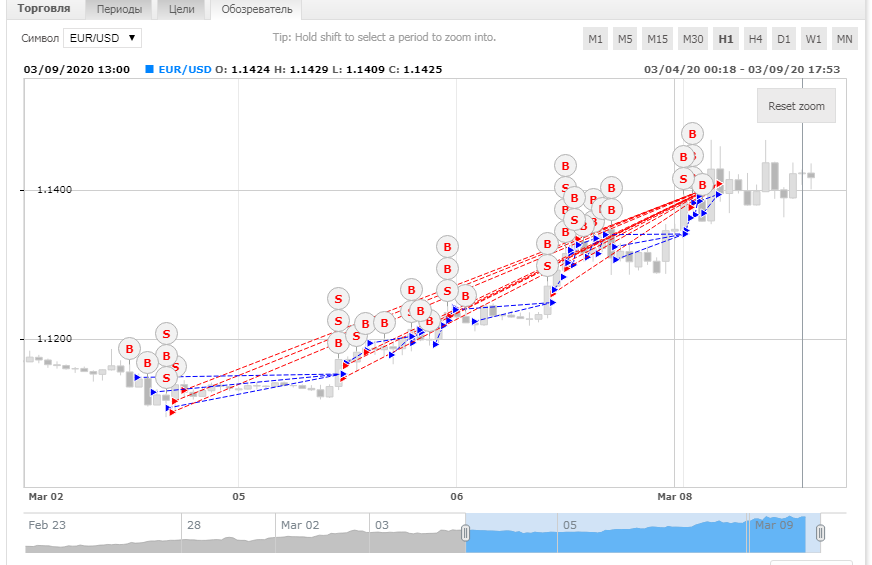Image resolution: width=872 pixels, height=565 pixels.
Task: Click the S marker below two B markers near 06
Action: coord(447,291)
